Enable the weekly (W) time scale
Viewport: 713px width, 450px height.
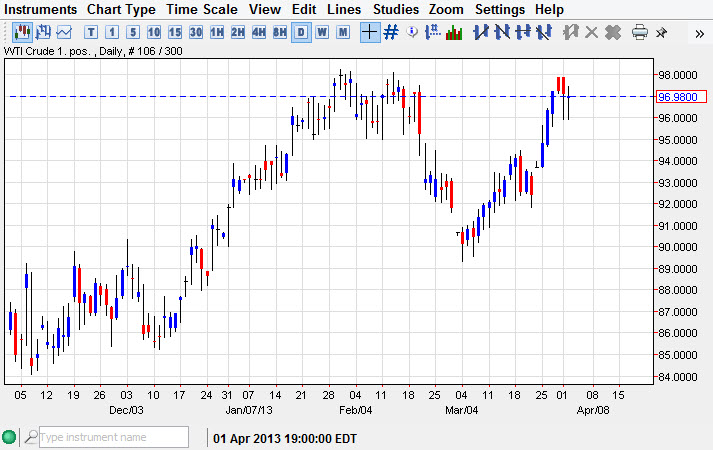point(322,32)
